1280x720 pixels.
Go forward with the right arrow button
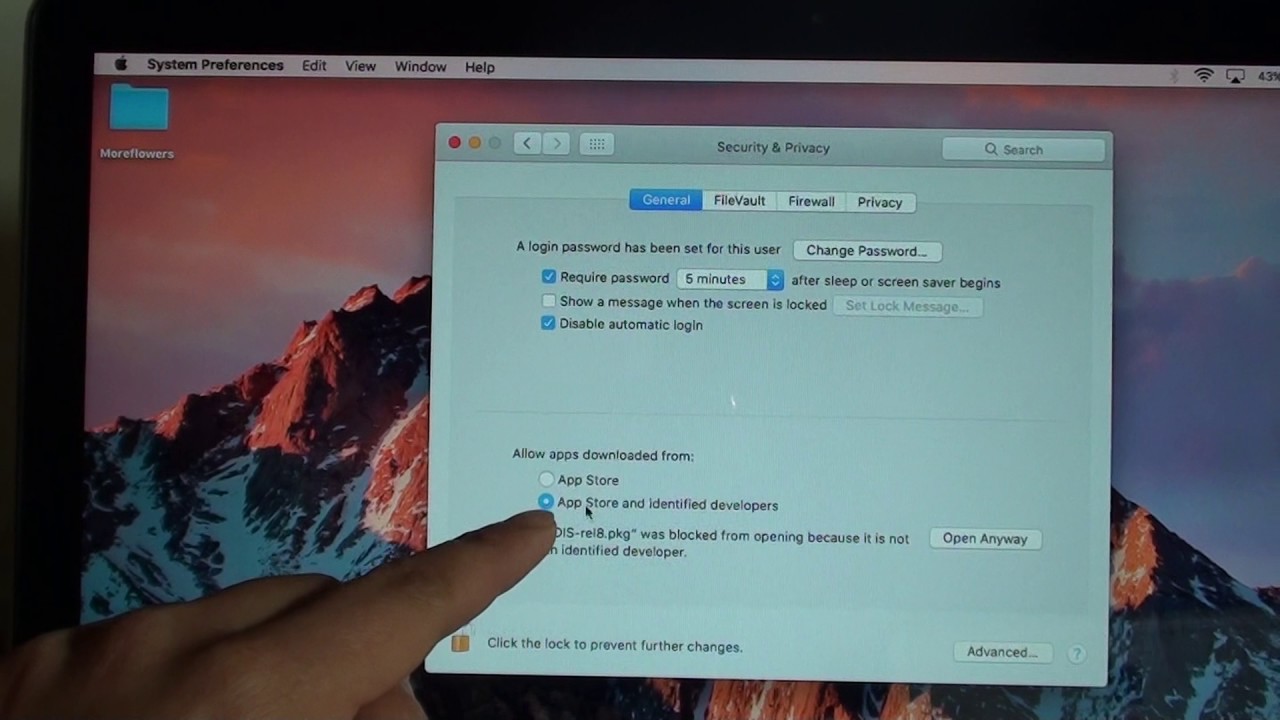pyautogui.click(x=557, y=144)
